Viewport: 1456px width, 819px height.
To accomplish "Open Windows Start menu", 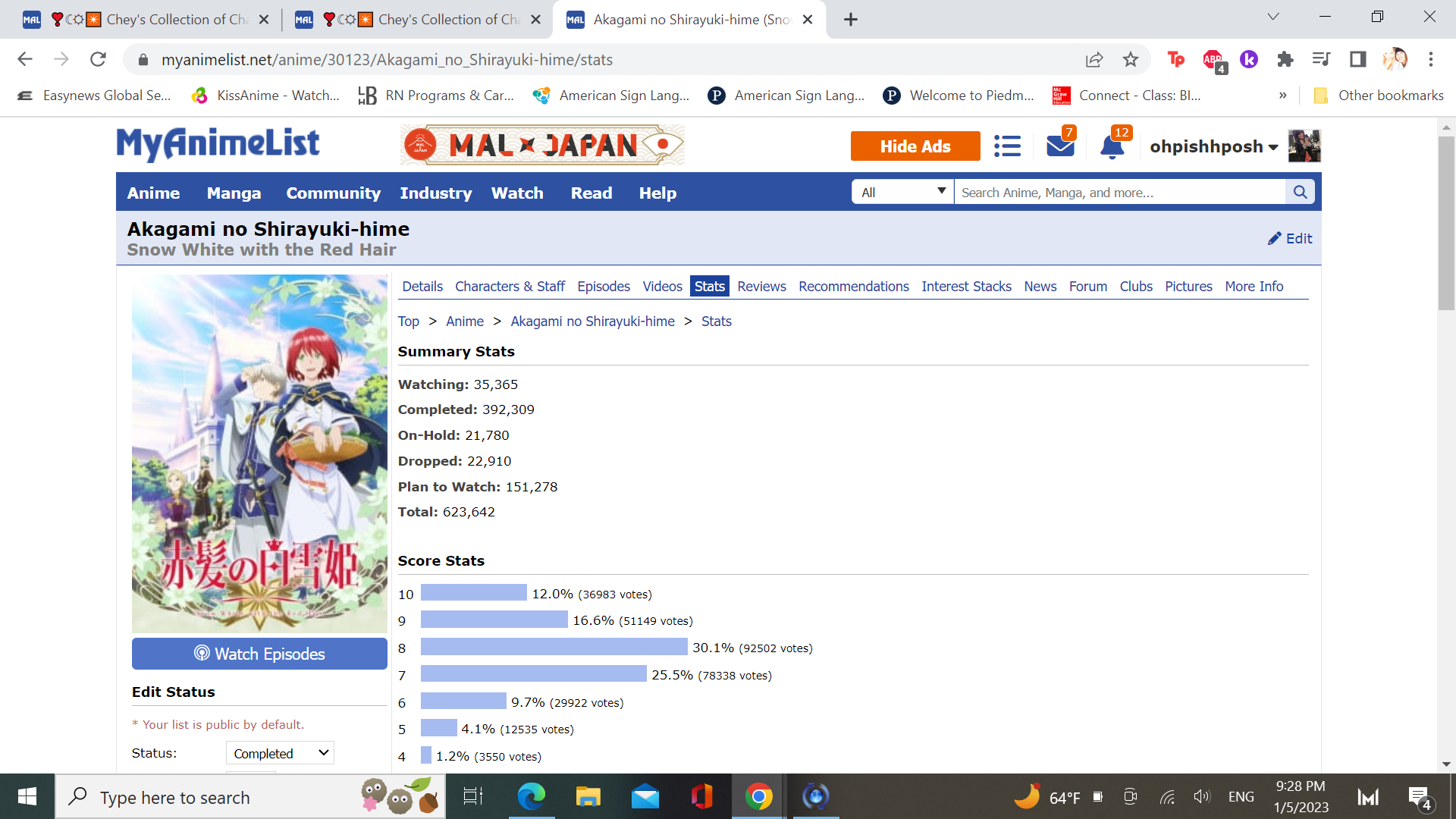I will [x=27, y=796].
